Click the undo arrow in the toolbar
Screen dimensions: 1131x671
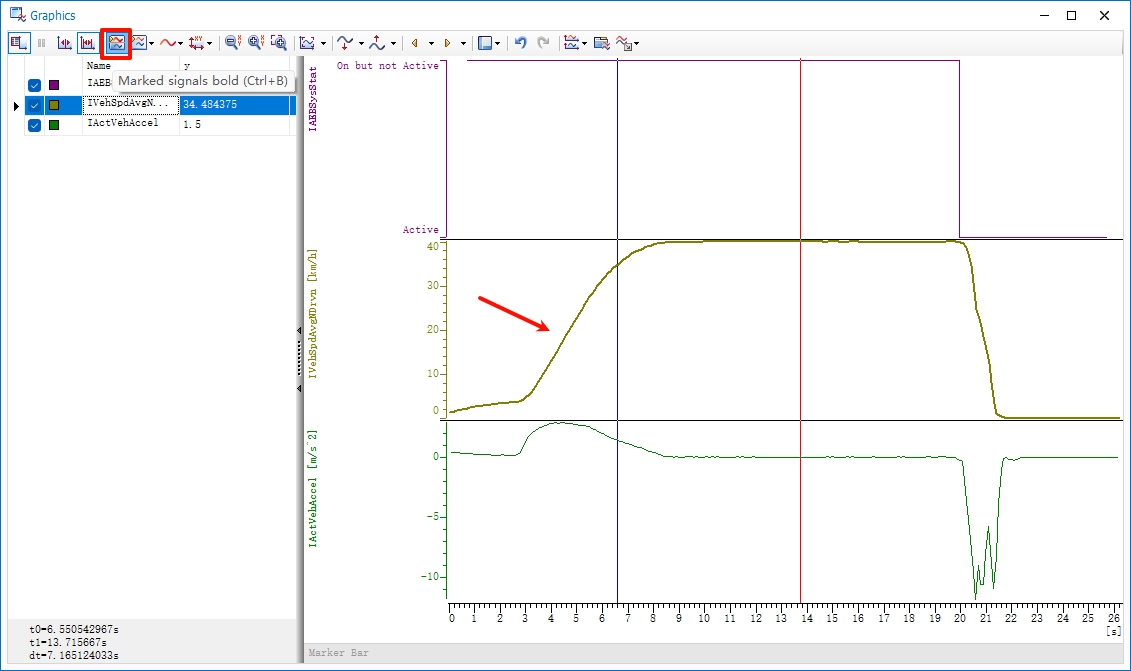(x=520, y=43)
